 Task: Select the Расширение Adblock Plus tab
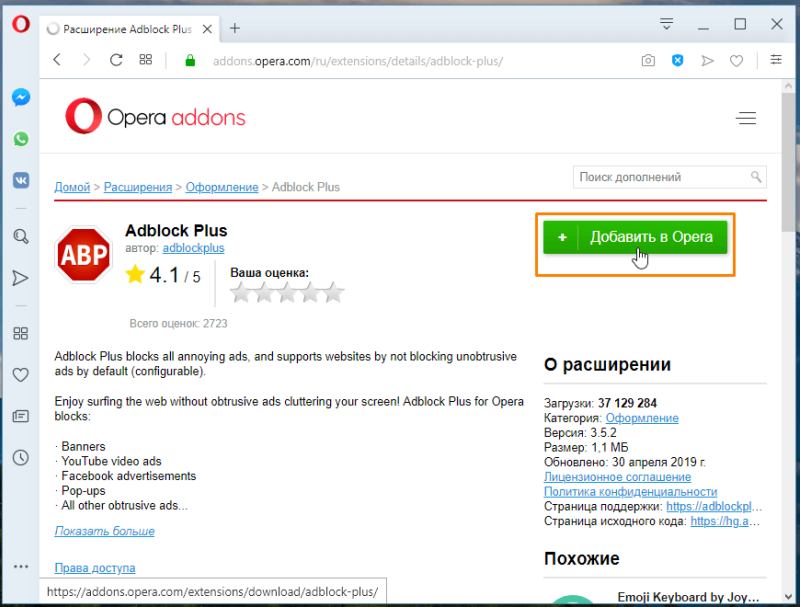pos(130,29)
